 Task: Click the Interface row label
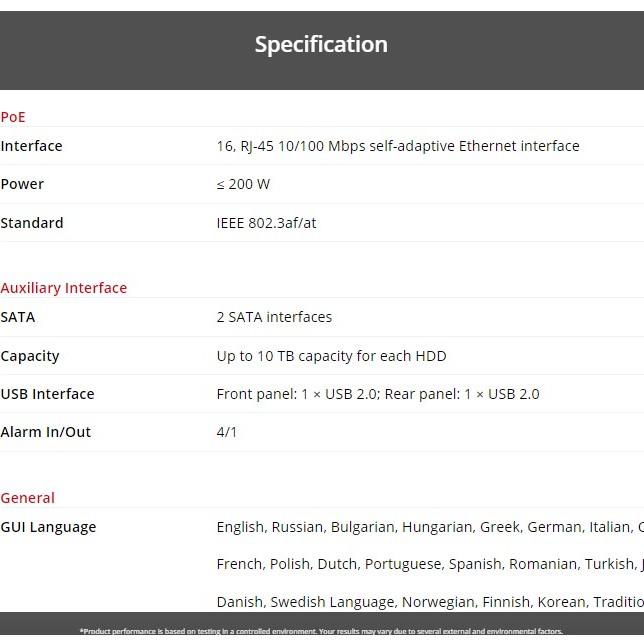tap(31, 146)
